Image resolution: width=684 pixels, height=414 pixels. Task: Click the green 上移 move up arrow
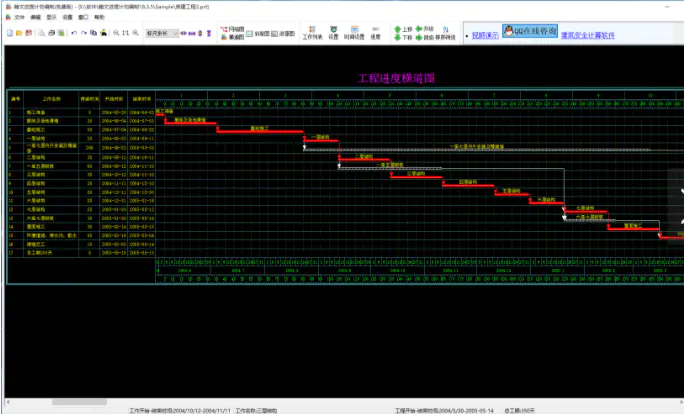[403, 29]
